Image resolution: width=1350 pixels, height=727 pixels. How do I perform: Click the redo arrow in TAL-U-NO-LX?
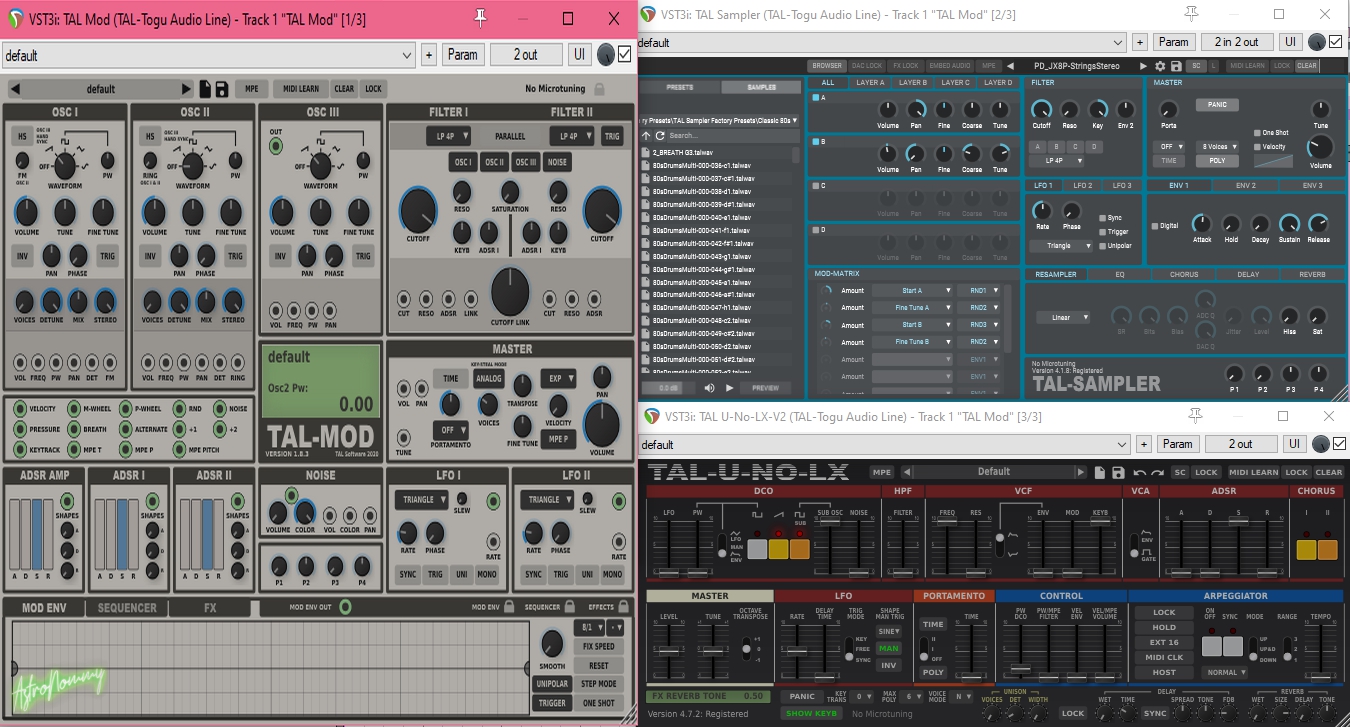click(x=1157, y=472)
